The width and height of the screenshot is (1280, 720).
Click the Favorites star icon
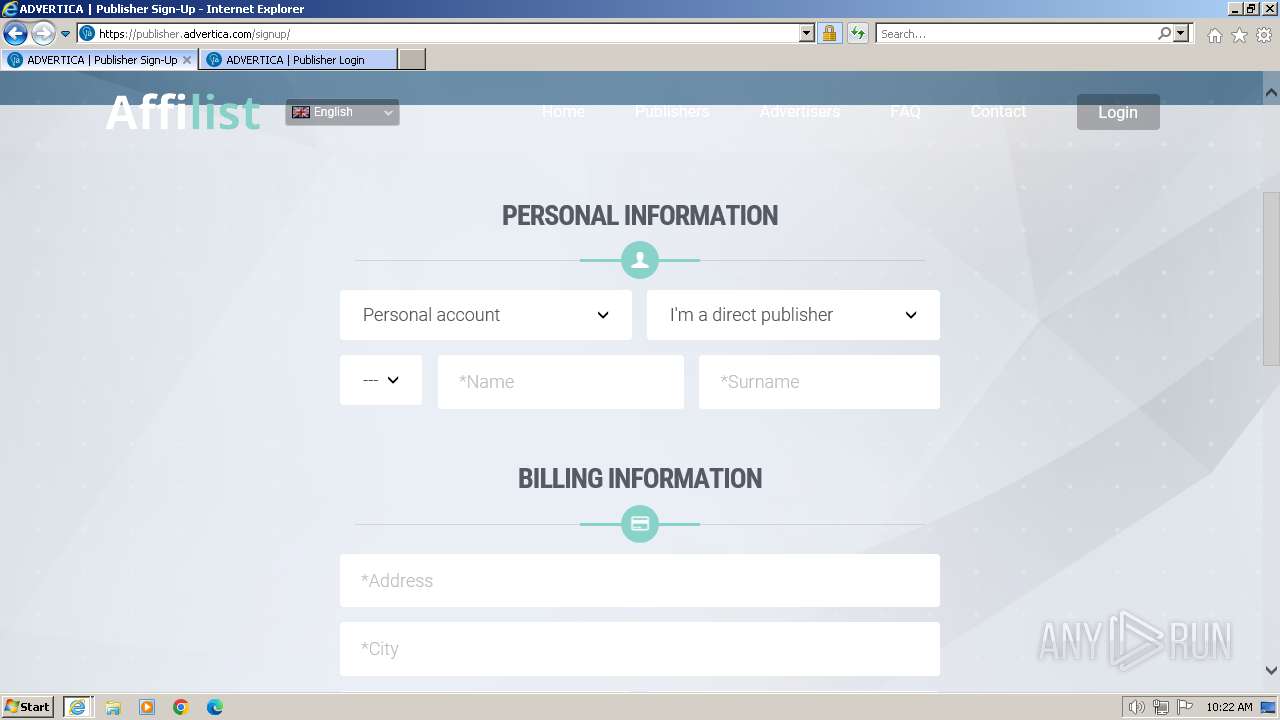click(1239, 35)
